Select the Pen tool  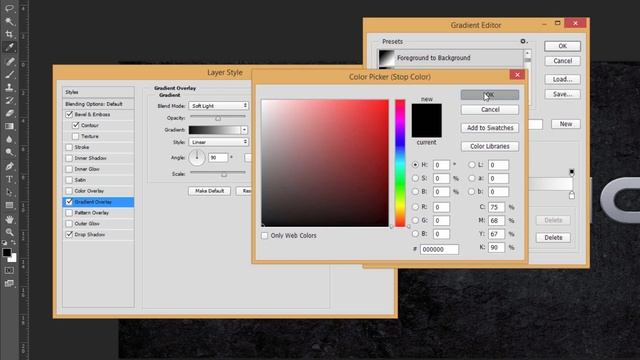tap(9, 166)
